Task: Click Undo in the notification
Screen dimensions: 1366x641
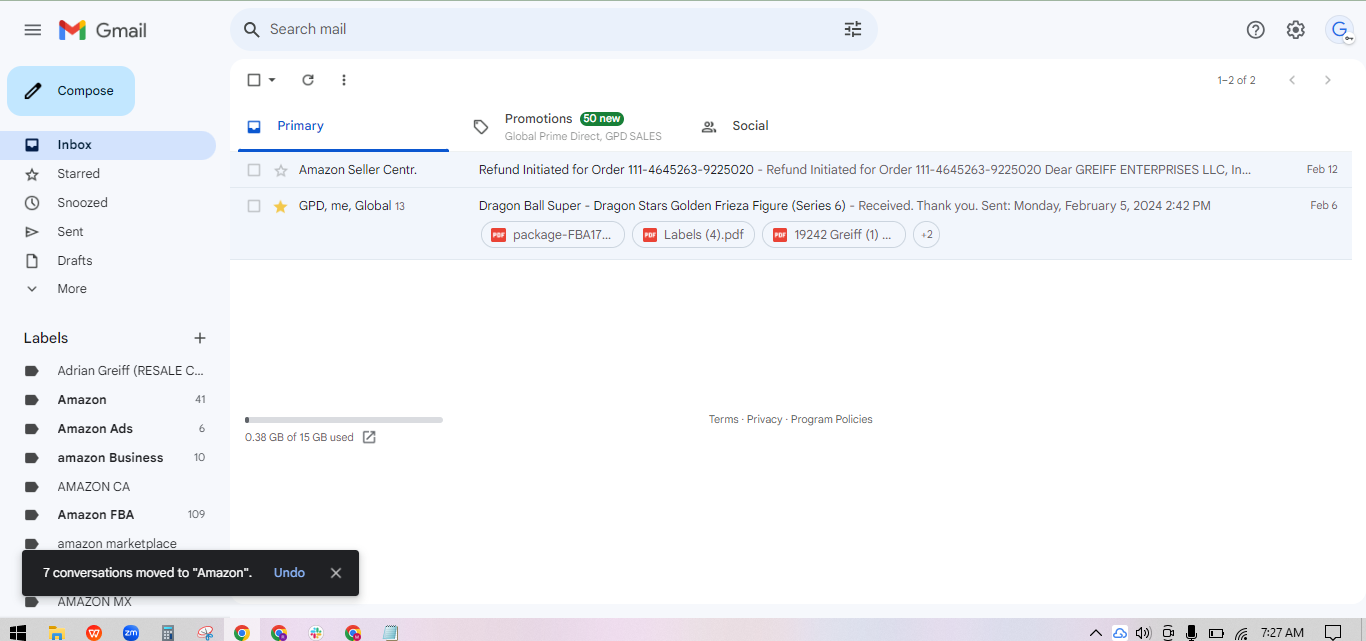Action: (289, 573)
